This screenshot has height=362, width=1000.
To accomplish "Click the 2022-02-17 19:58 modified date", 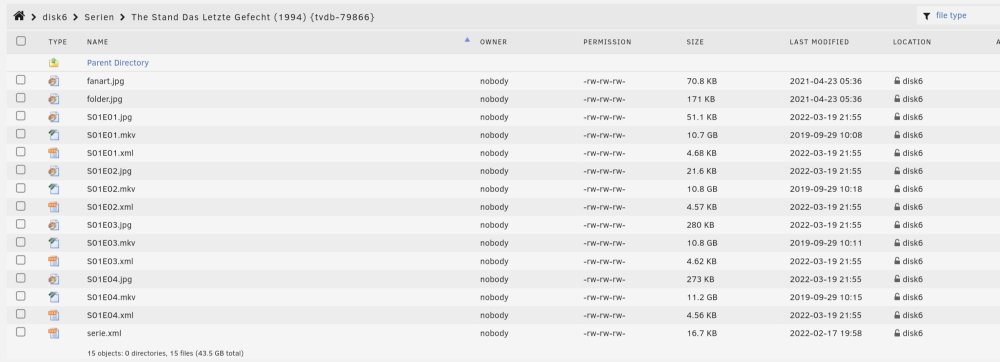I will point(825,333).
